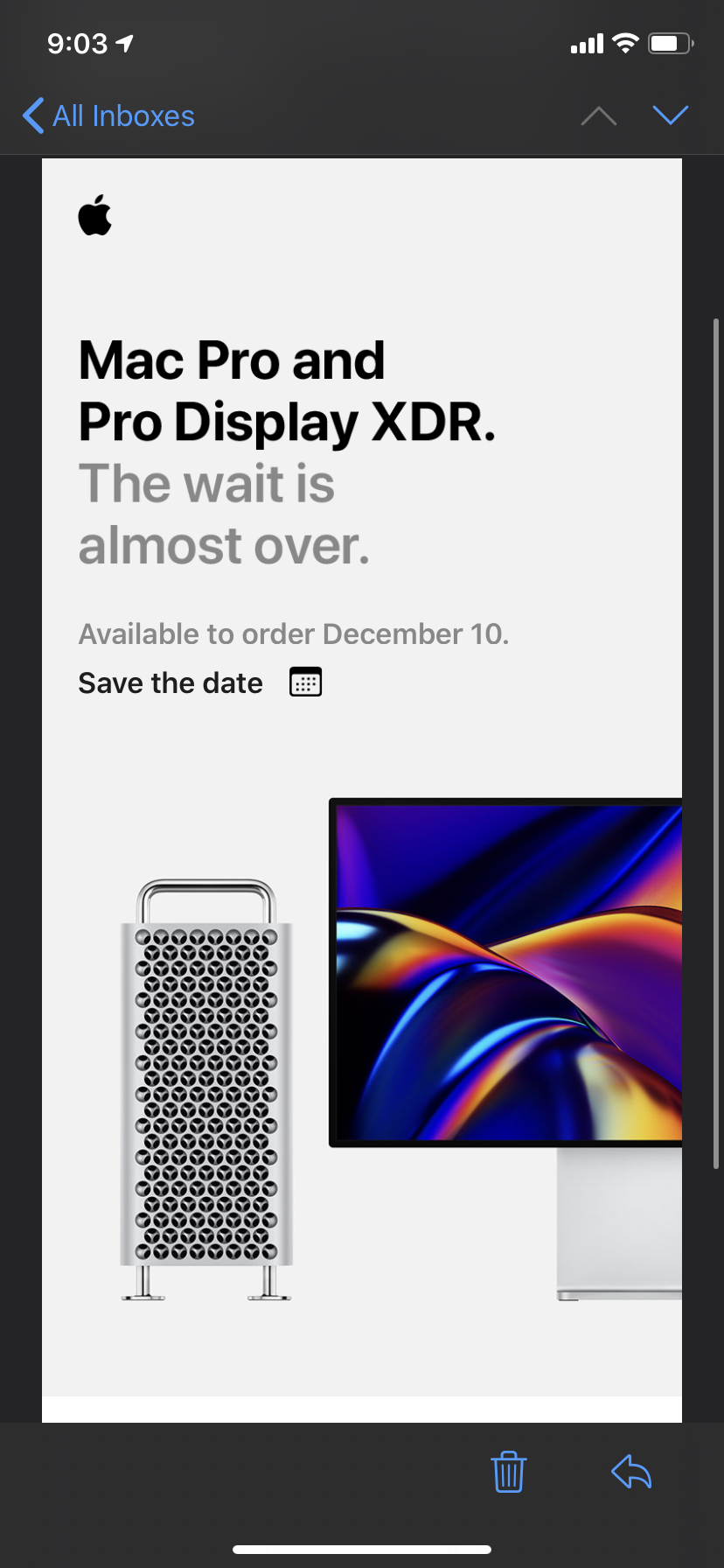Select the Mac Pro and Pro Display XDR headline

[287, 391]
